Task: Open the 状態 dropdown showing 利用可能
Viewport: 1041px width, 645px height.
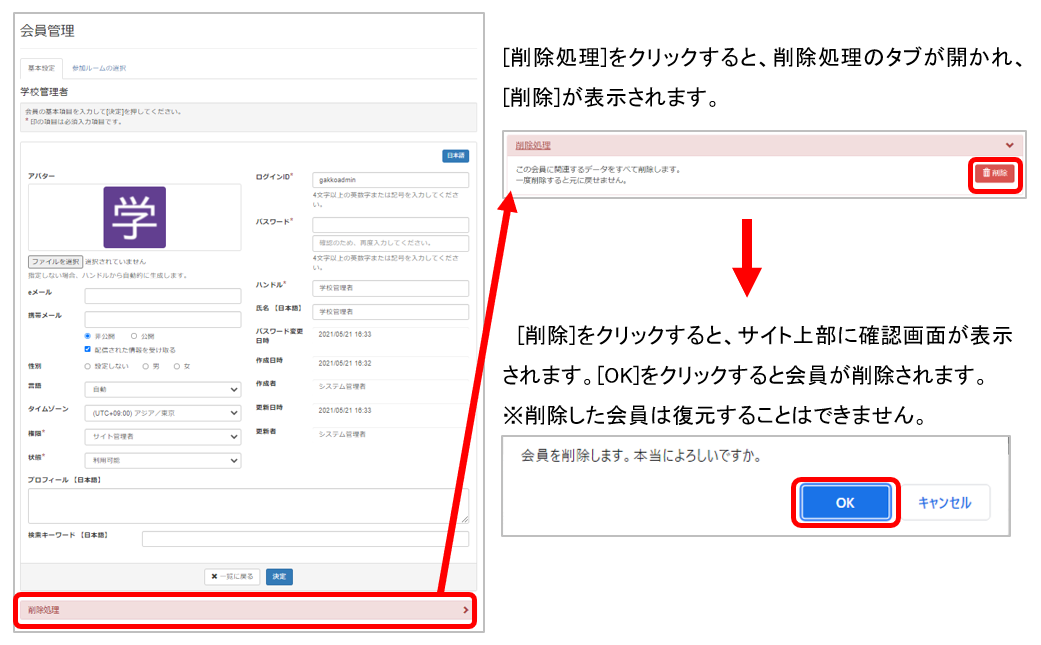Action: coord(162,460)
